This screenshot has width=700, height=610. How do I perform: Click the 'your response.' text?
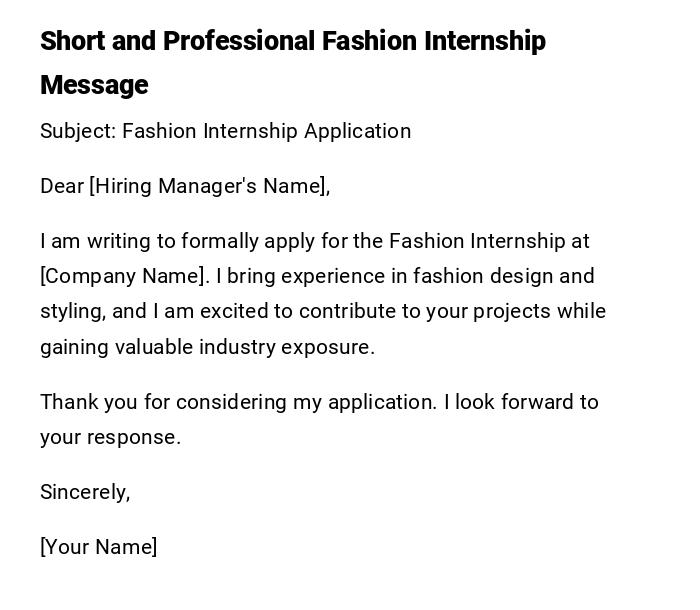click(110, 437)
